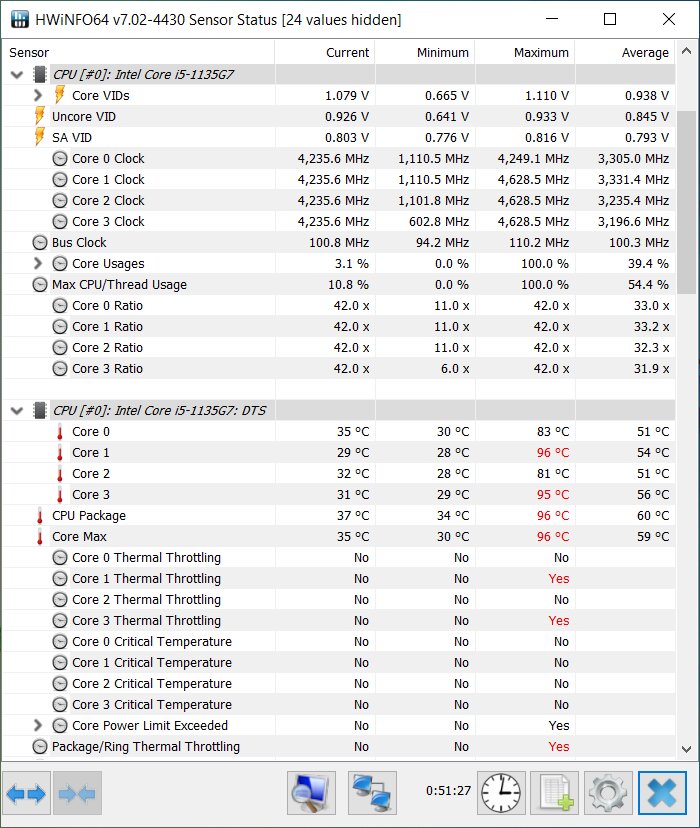
Task: Click the scrollbar down arrow
Action: (x=686, y=749)
